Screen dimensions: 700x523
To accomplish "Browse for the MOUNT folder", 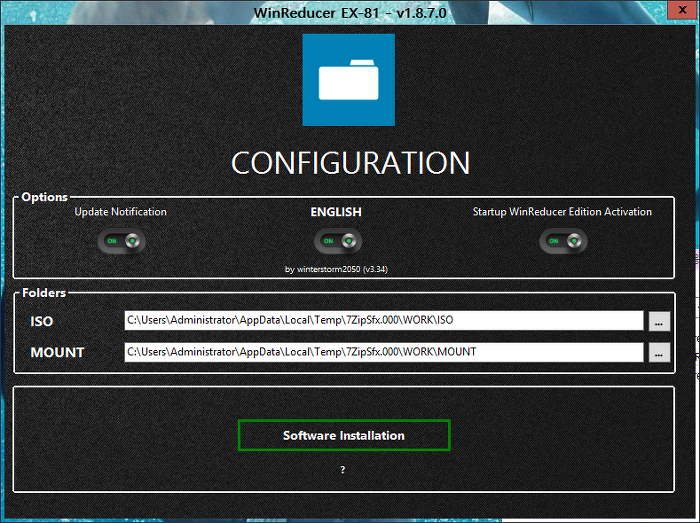I will pyautogui.click(x=659, y=353).
